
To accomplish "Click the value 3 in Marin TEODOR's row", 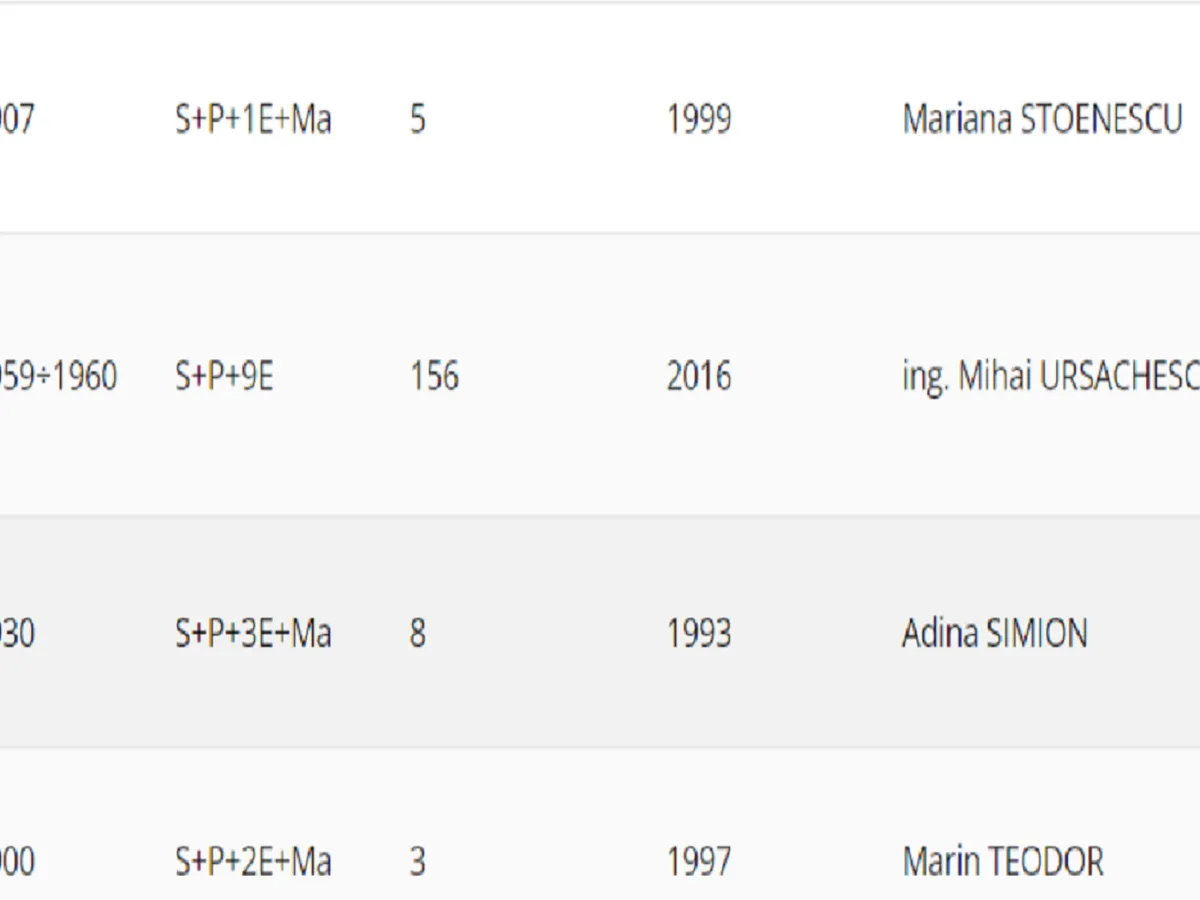I will point(418,861).
